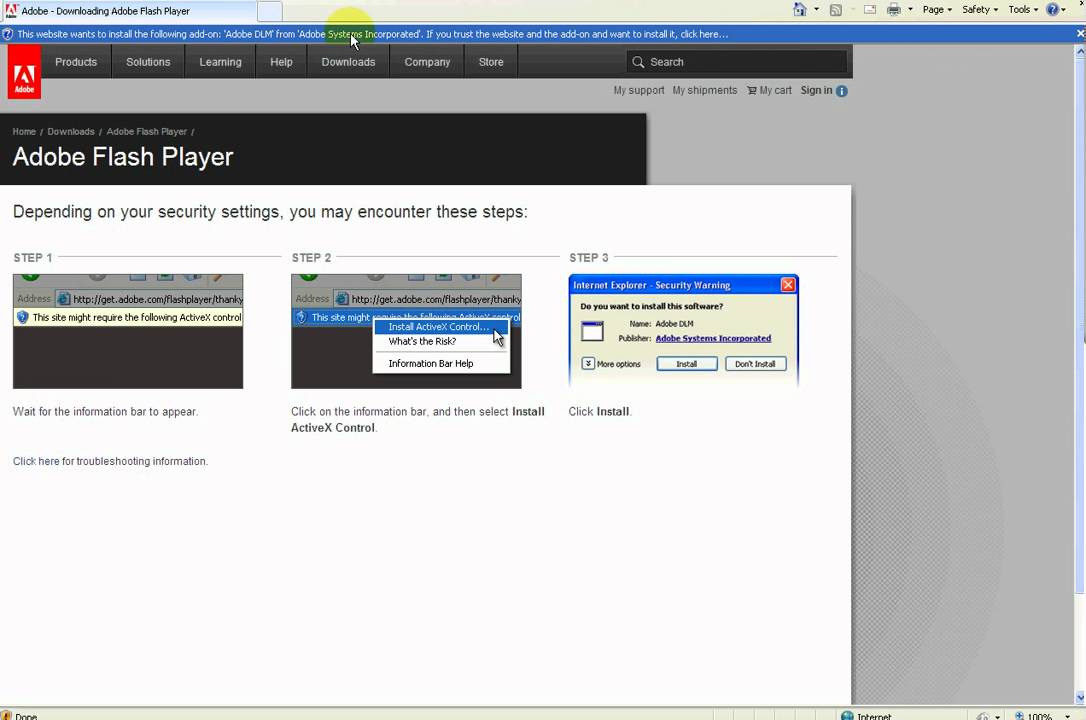Click the Print icon
The image size is (1086, 720).
894,10
